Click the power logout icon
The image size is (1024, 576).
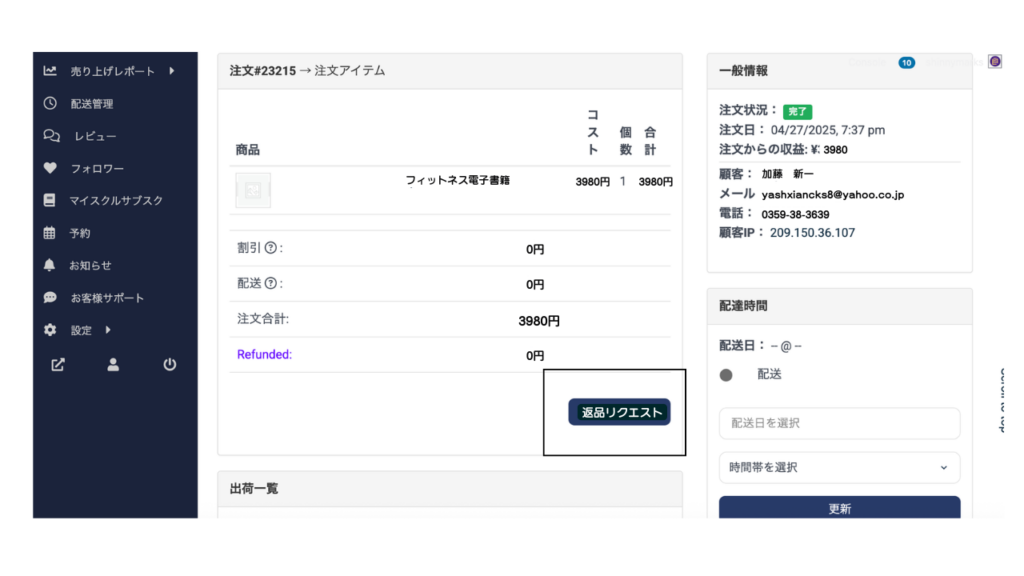click(170, 364)
